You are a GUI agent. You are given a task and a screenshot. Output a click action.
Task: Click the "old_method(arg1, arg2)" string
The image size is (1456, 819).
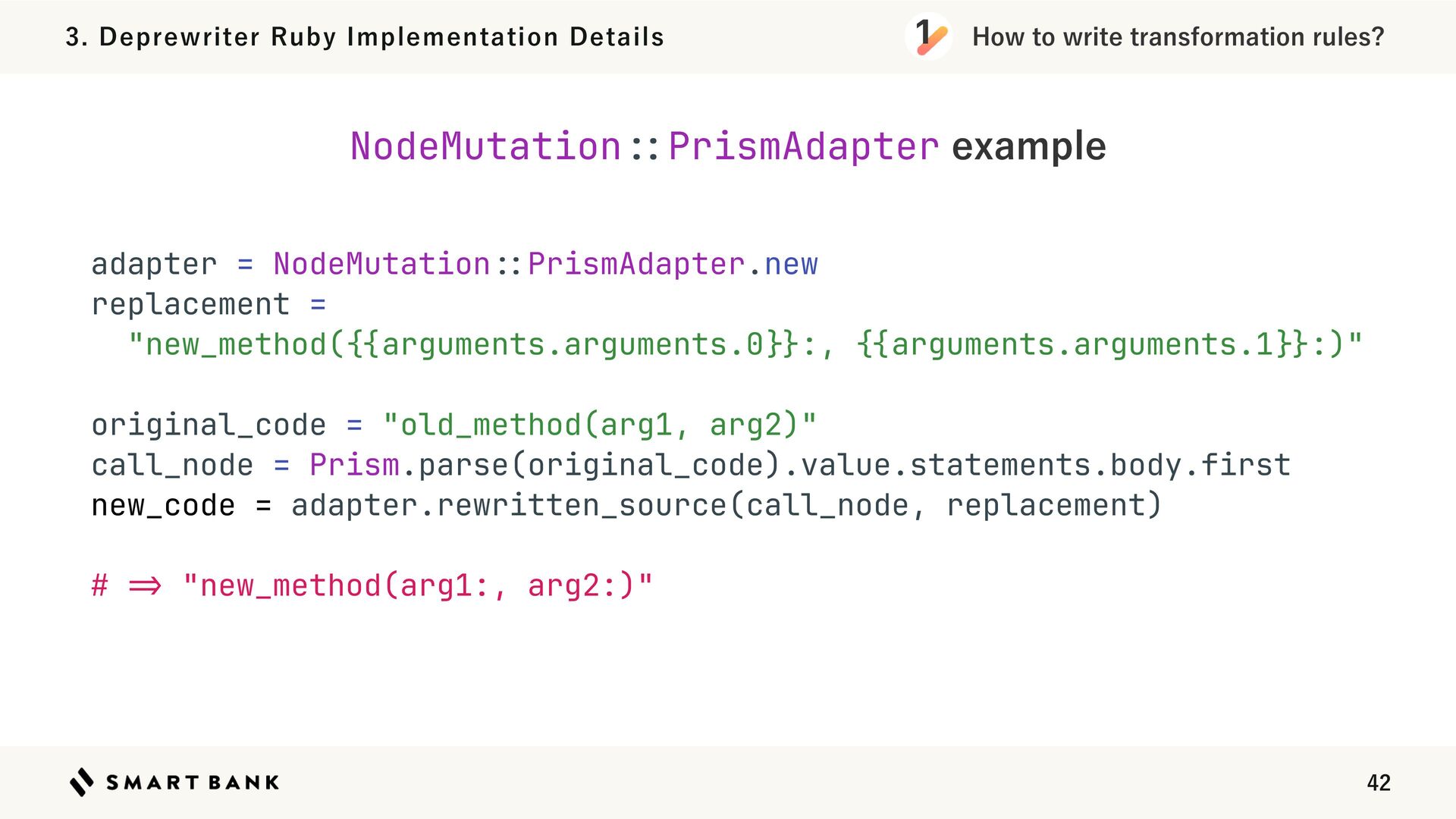pyautogui.click(x=599, y=425)
